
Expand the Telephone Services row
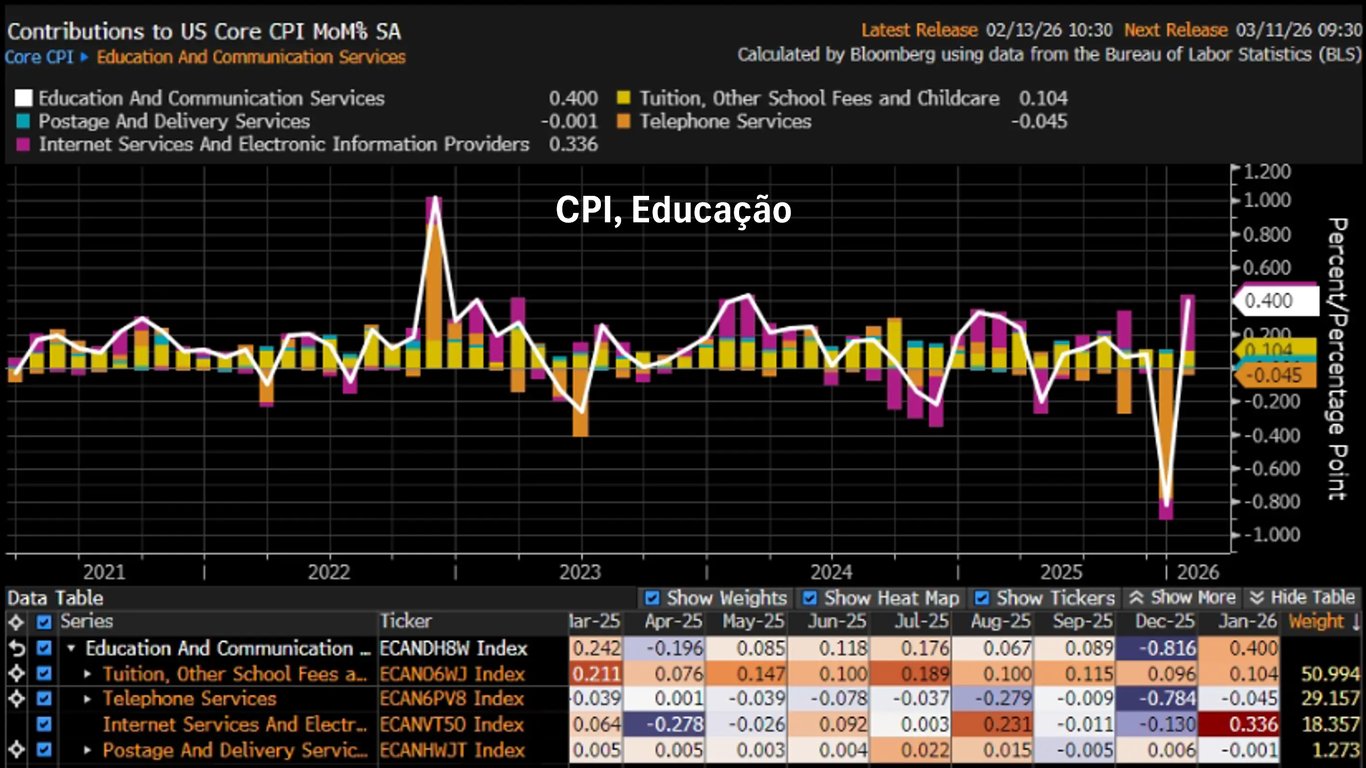click(89, 699)
